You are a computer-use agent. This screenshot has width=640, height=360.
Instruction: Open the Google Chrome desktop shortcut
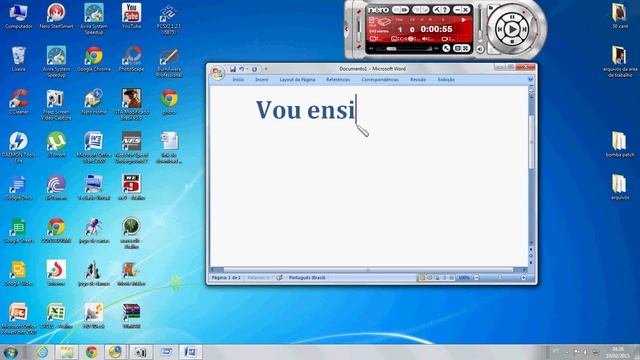pyautogui.click(x=94, y=60)
